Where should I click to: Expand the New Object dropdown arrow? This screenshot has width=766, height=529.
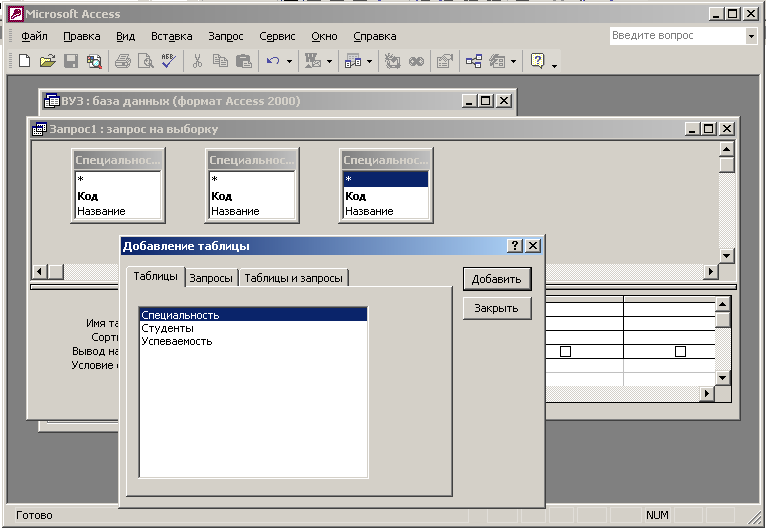[x=513, y=61]
